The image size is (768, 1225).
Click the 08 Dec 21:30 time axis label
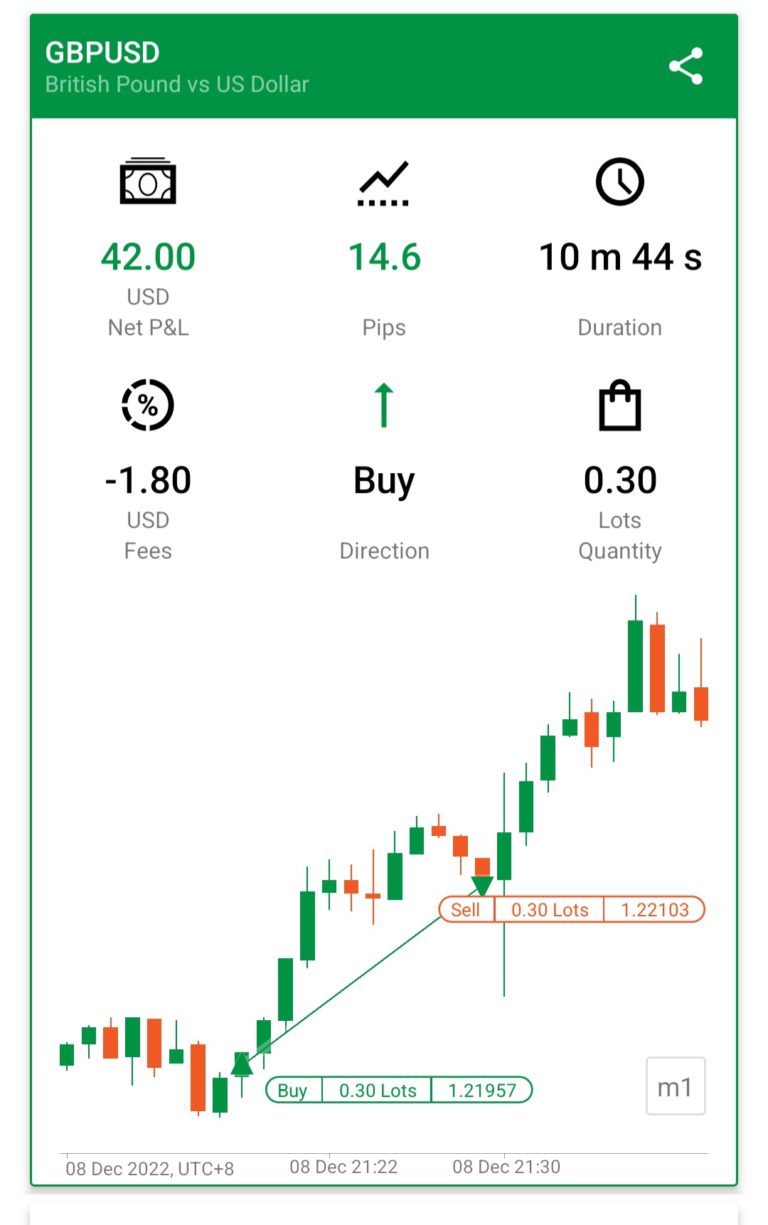click(506, 1167)
